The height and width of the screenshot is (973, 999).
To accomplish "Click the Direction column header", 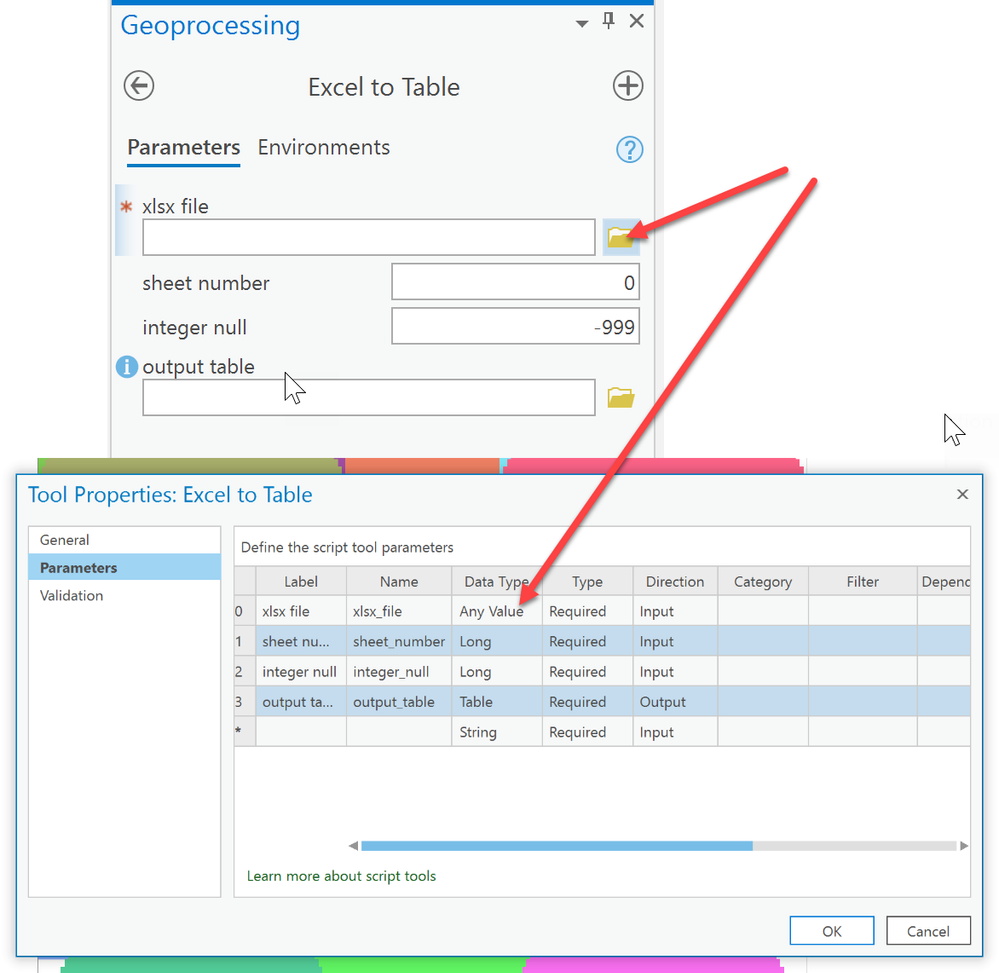I will pos(675,581).
